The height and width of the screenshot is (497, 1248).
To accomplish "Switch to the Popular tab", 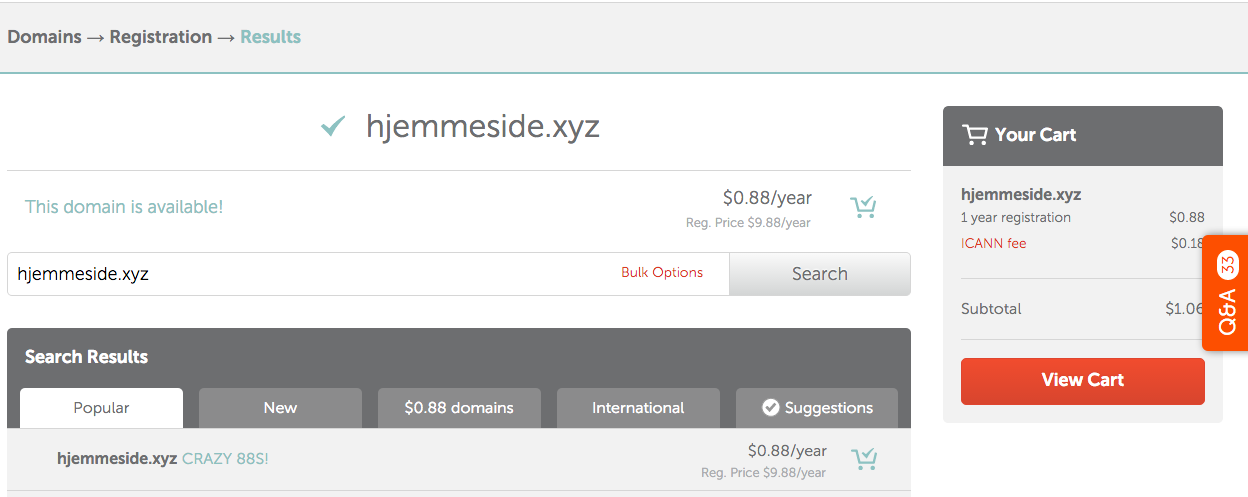I will pos(101,408).
